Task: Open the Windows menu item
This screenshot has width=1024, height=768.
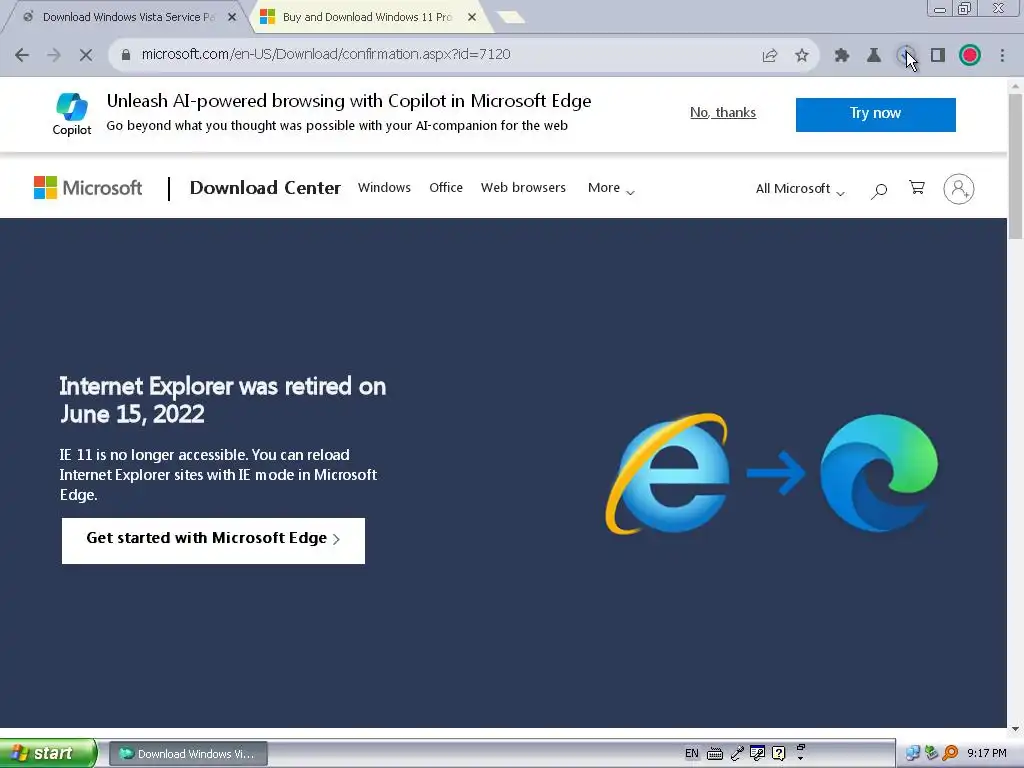Action: click(384, 187)
